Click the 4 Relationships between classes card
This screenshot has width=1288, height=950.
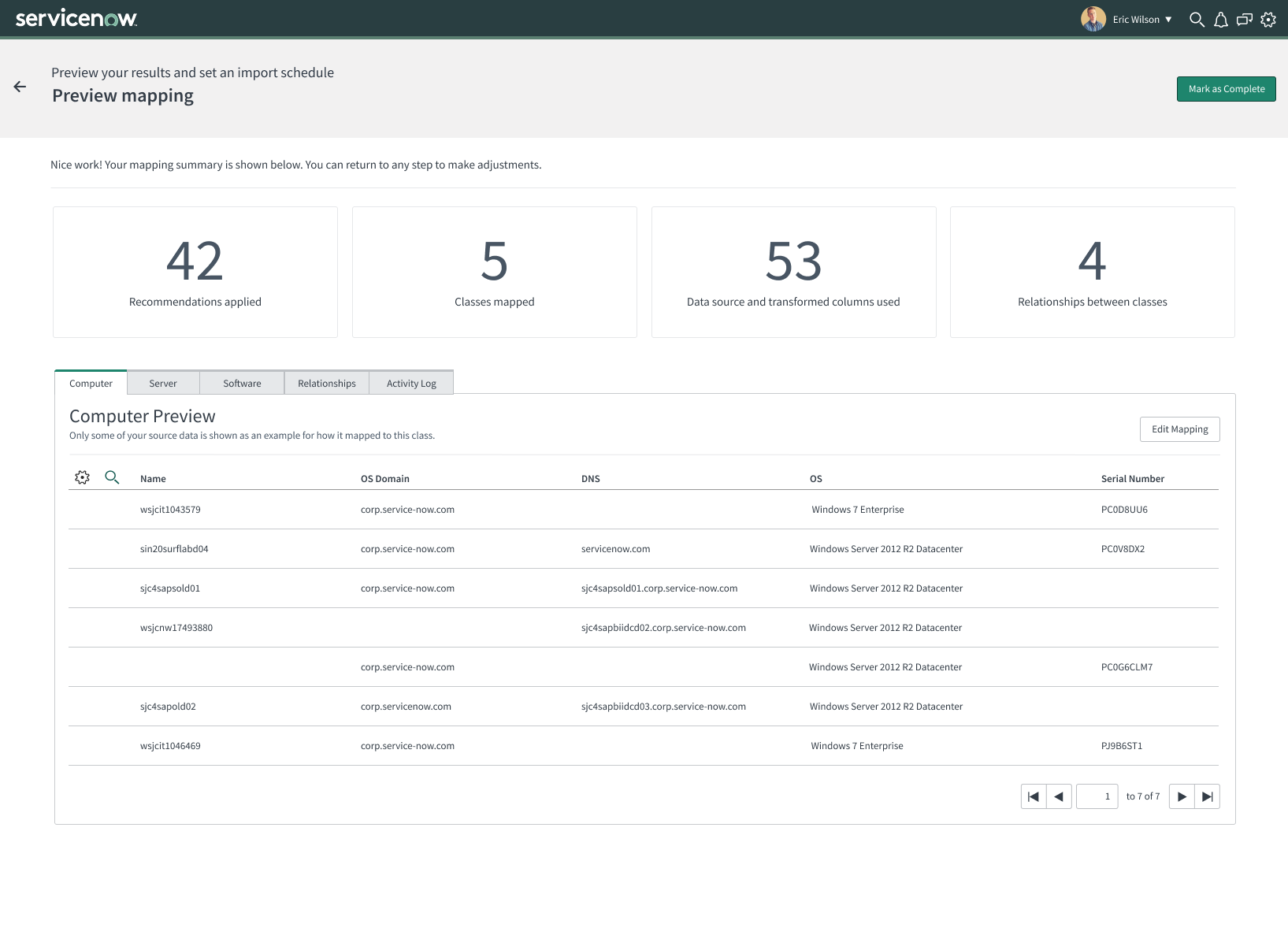click(1093, 273)
